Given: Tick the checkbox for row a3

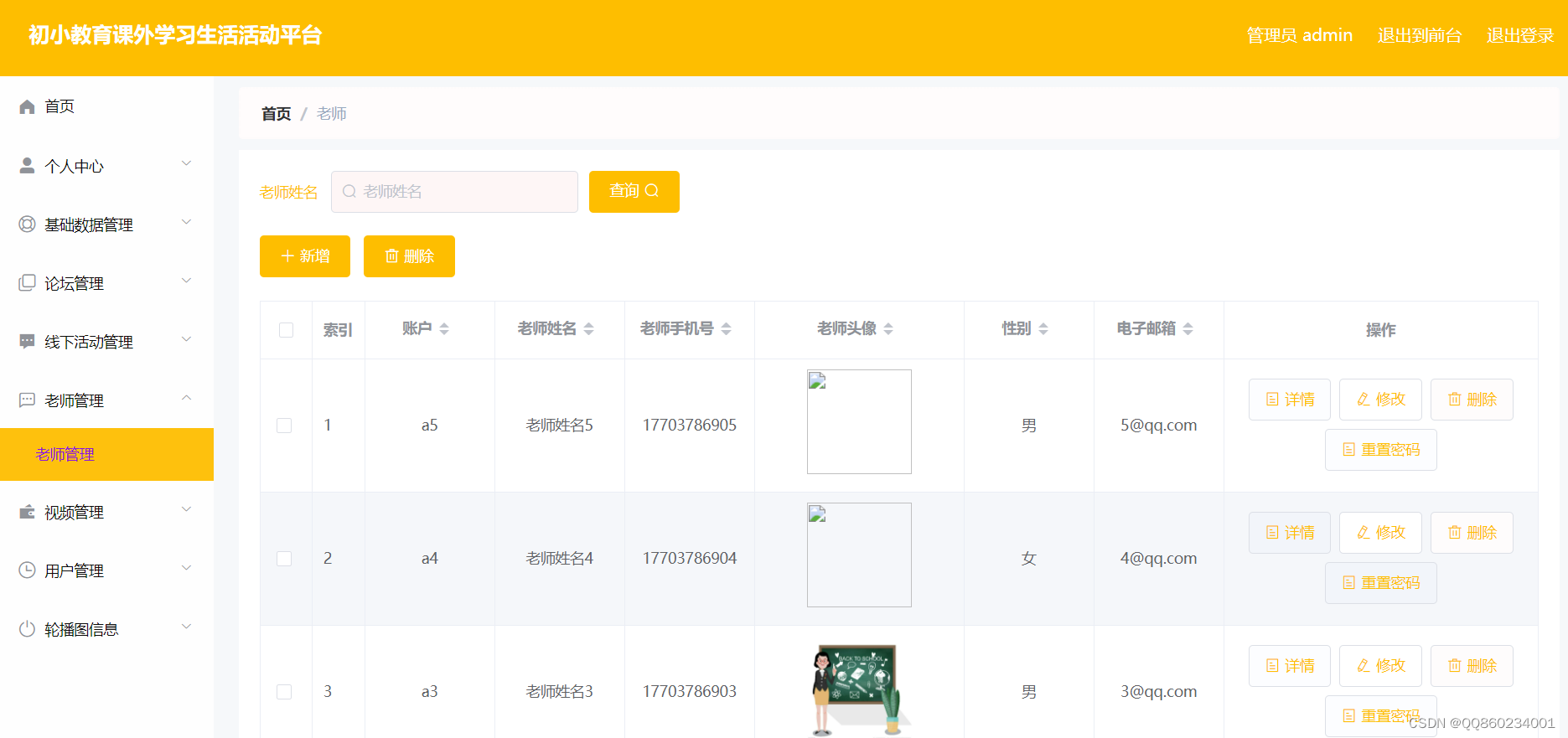Looking at the screenshot, I should pyautogui.click(x=284, y=692).
